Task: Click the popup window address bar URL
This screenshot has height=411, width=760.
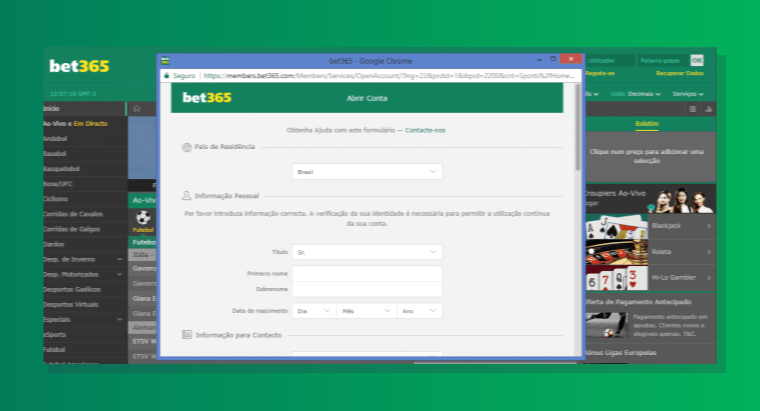Action: click(x=388, y=76)
